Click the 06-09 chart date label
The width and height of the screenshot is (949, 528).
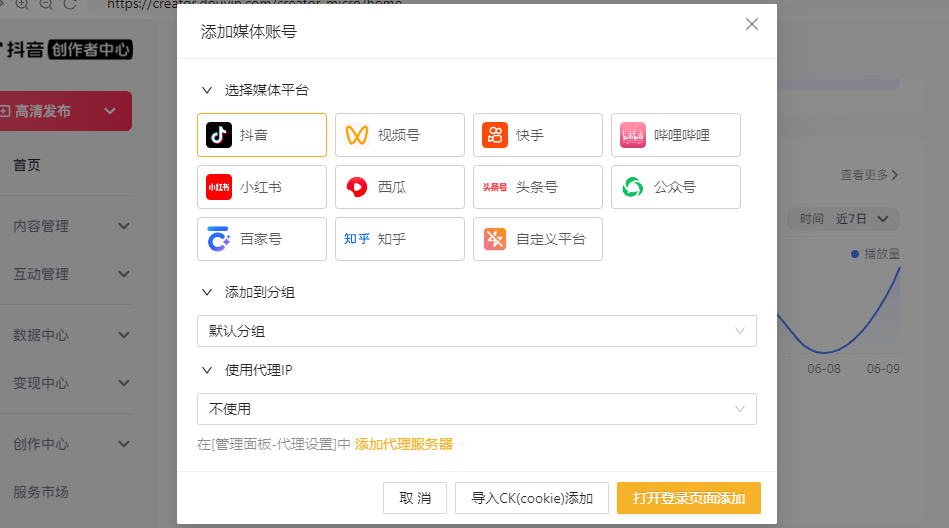pos(883,369)
